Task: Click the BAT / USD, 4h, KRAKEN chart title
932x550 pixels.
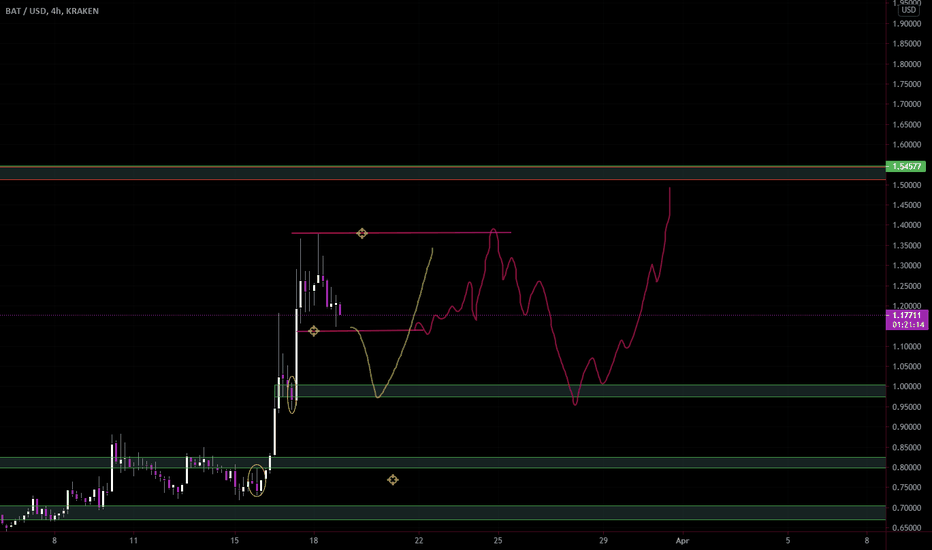Action: pyautogui.click(x=52, y=11)
